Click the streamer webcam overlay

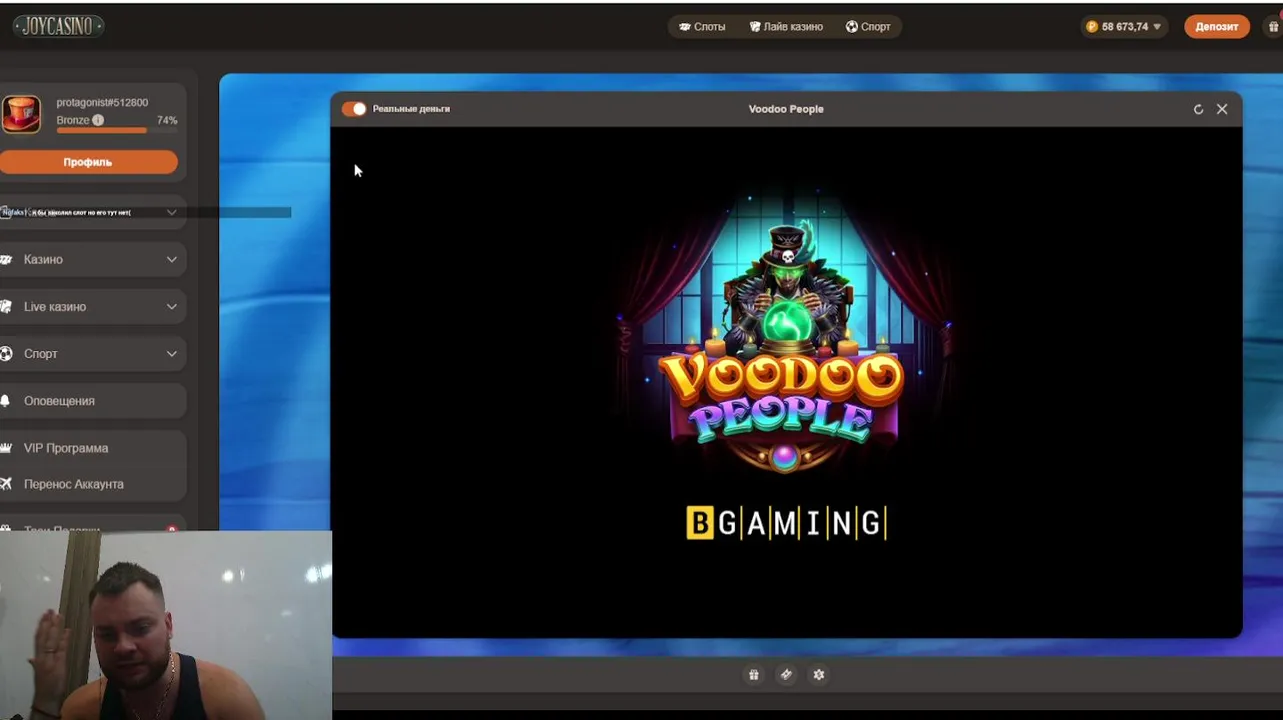[166, 625]
